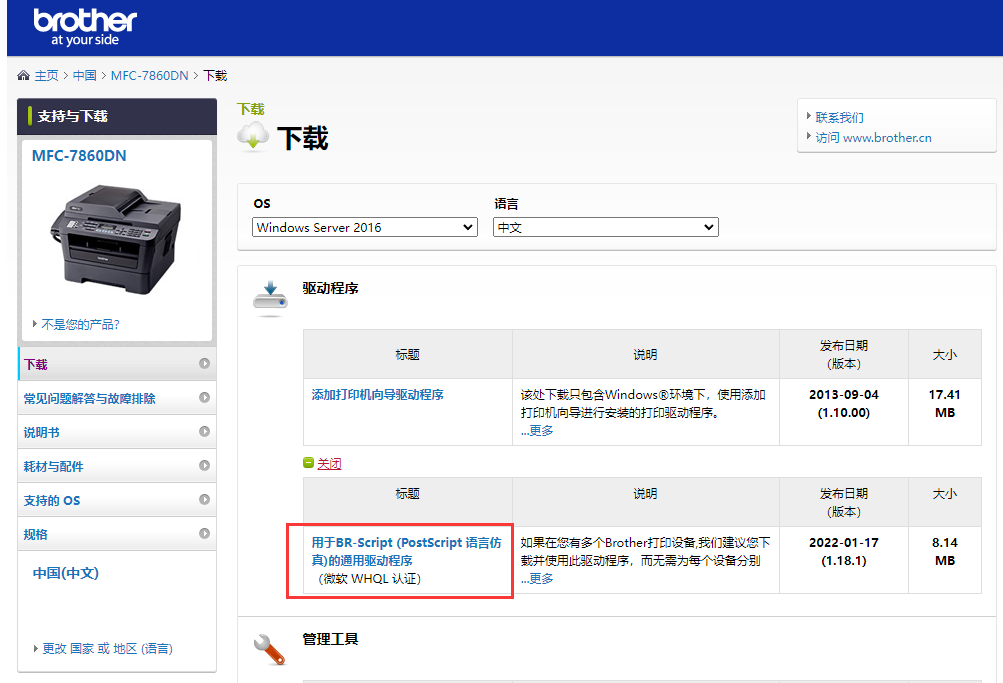
Task: Click the arrow icon on 常见问题解答与故障排除 row
Action: point(204,398)
